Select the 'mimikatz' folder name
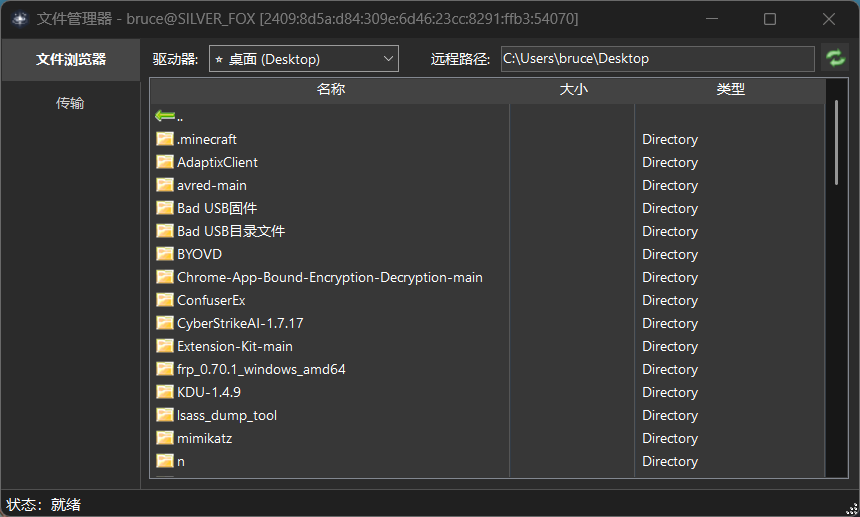 [x=205, y=439]
